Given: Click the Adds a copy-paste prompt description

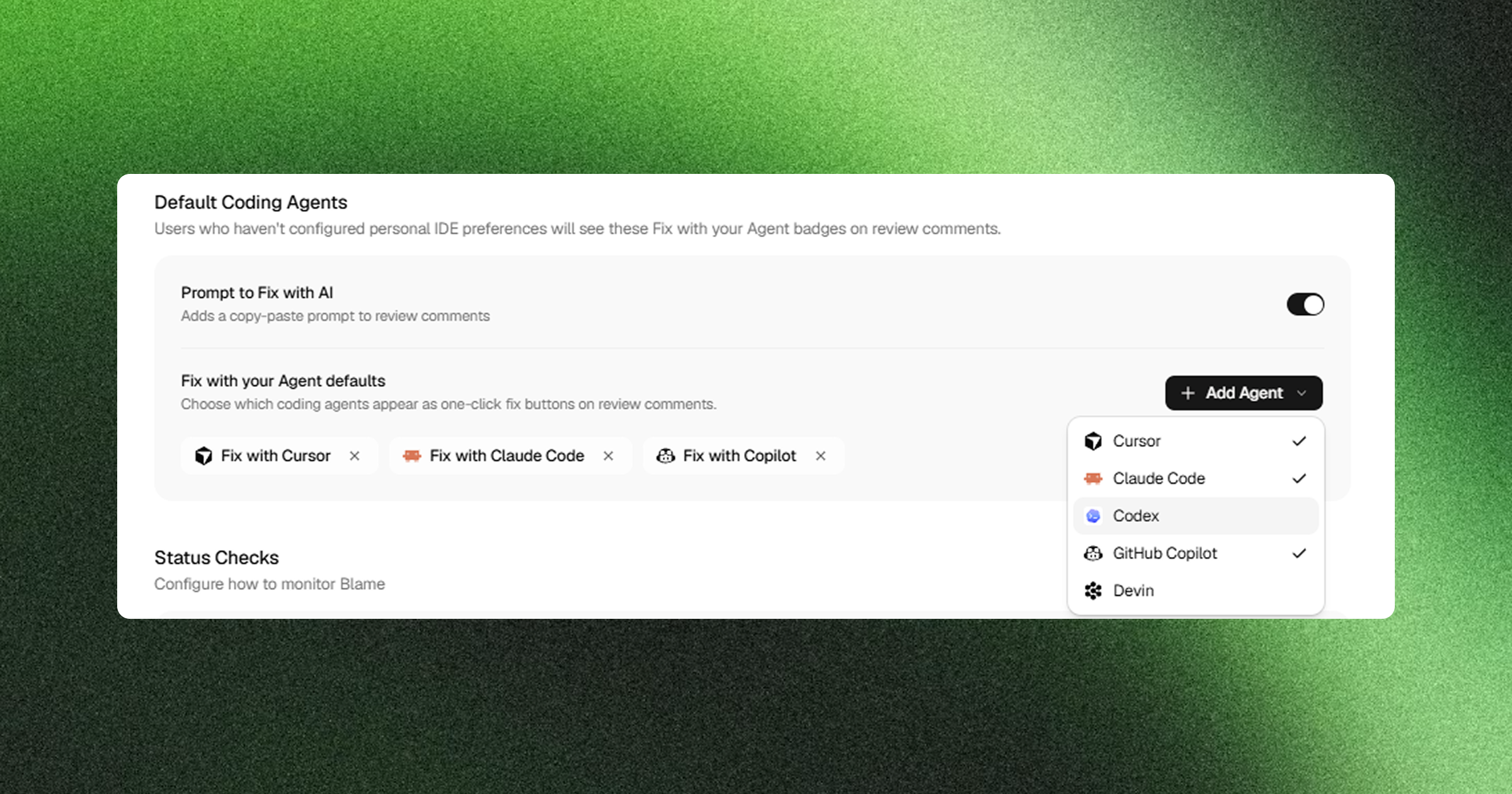Looking at the screenshot, I should point(335,316).
